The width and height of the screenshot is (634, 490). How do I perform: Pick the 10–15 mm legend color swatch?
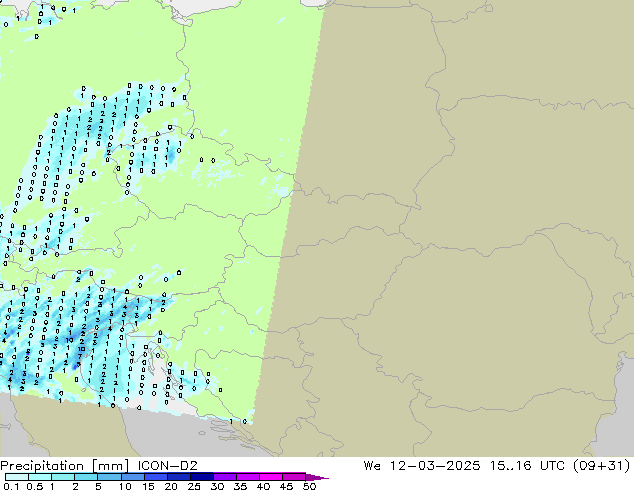click(132, 477)
